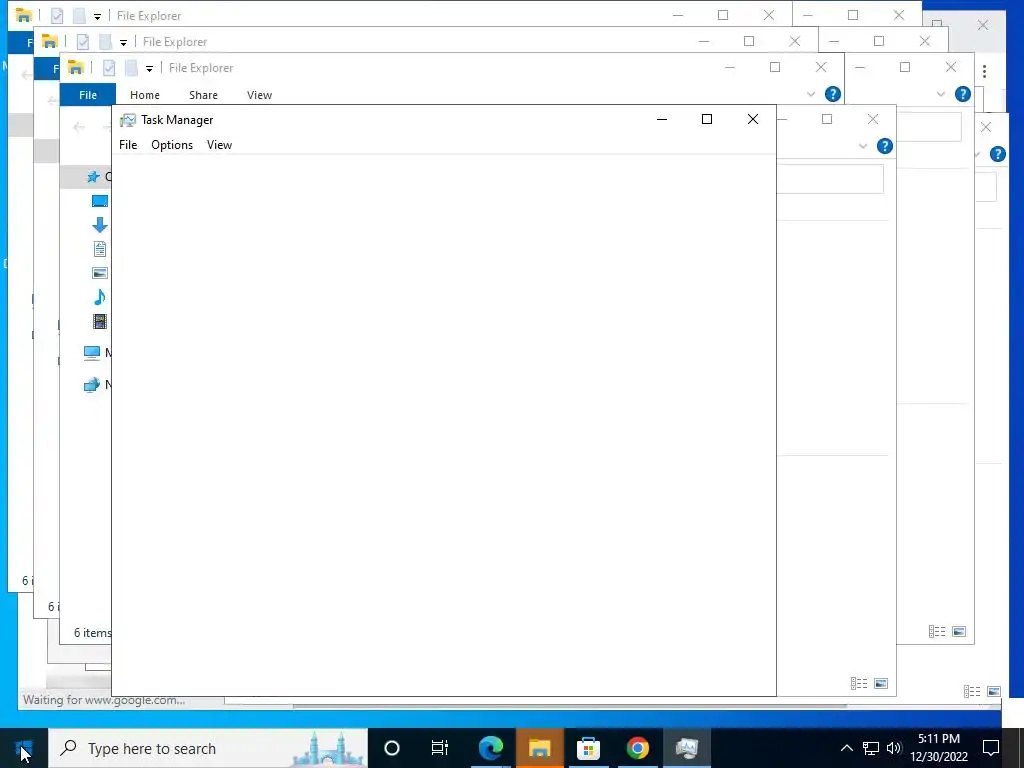The height and width of the screenshot is (768, 1024).
Task: Show hidden system tray icons
Action: tap(846, 748)
